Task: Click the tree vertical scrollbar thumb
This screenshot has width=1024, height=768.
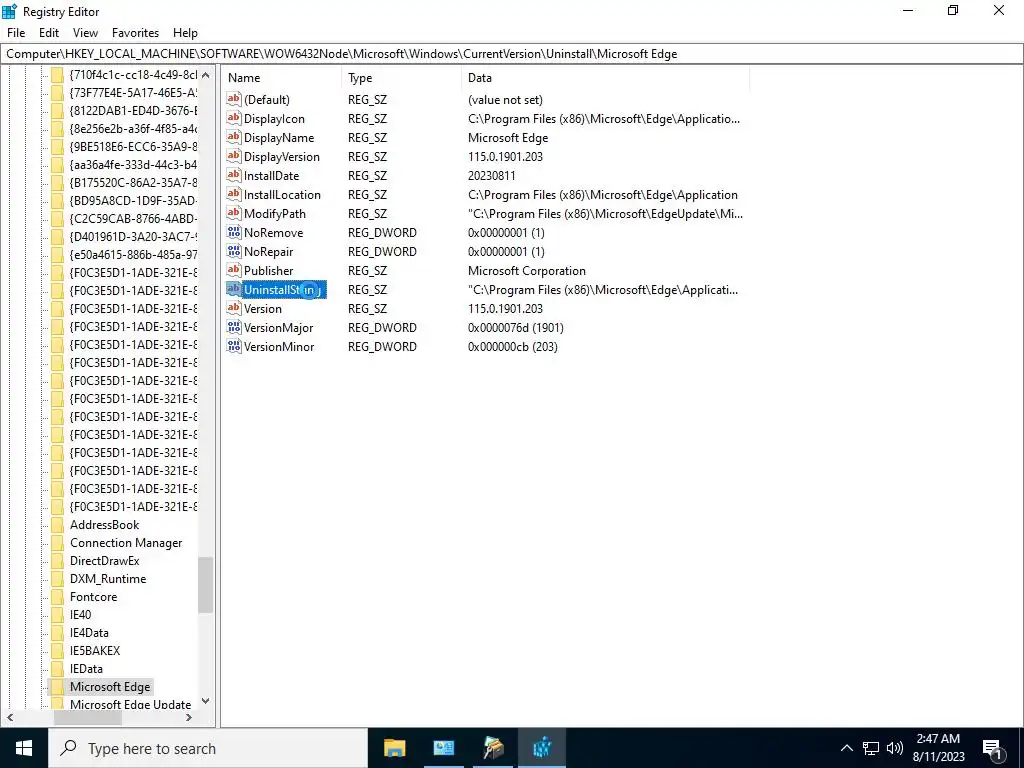Action: pos(206,585)
